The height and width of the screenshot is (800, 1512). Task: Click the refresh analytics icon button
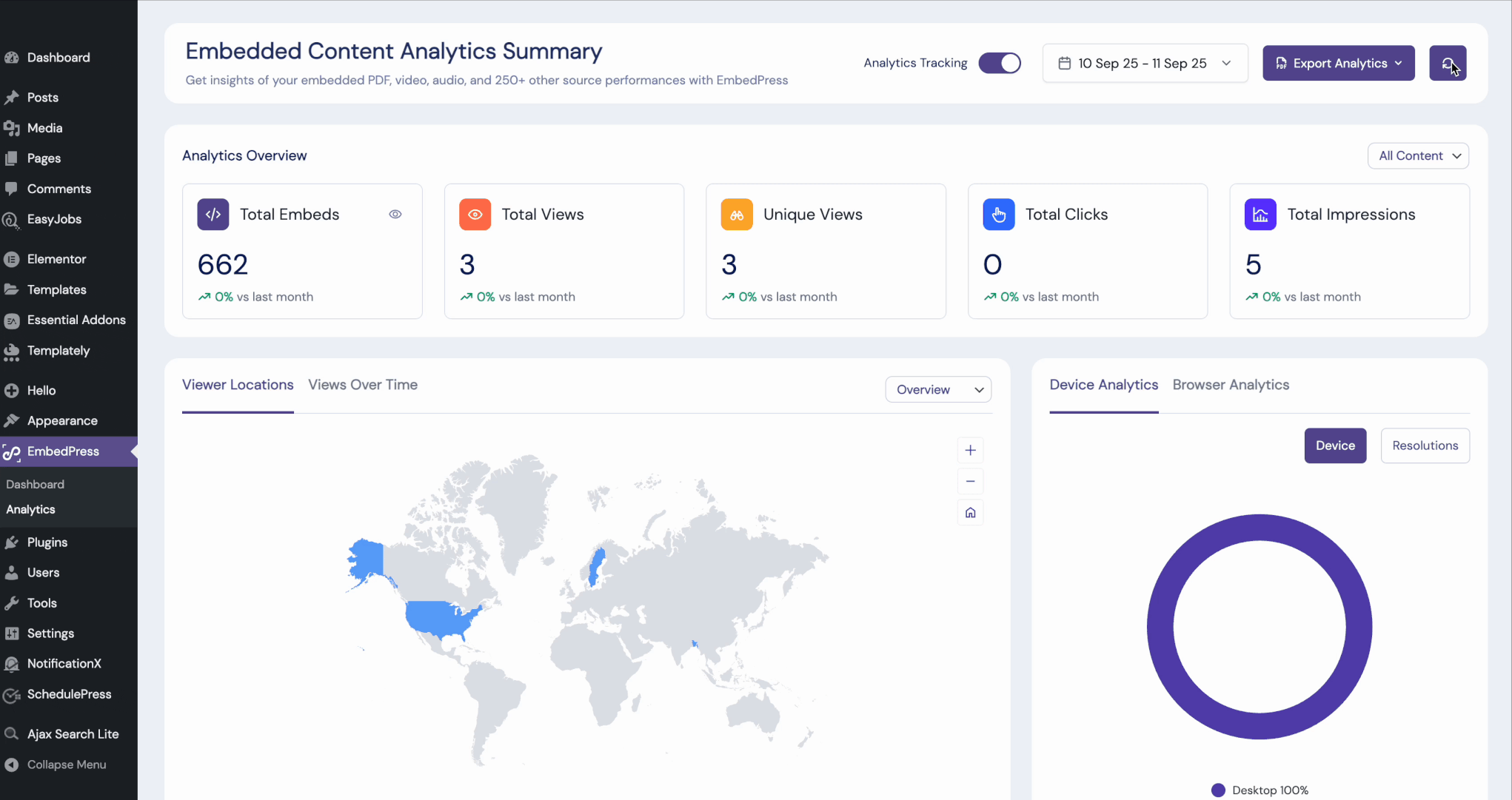pyautogui.click(x=1448, y=63)
